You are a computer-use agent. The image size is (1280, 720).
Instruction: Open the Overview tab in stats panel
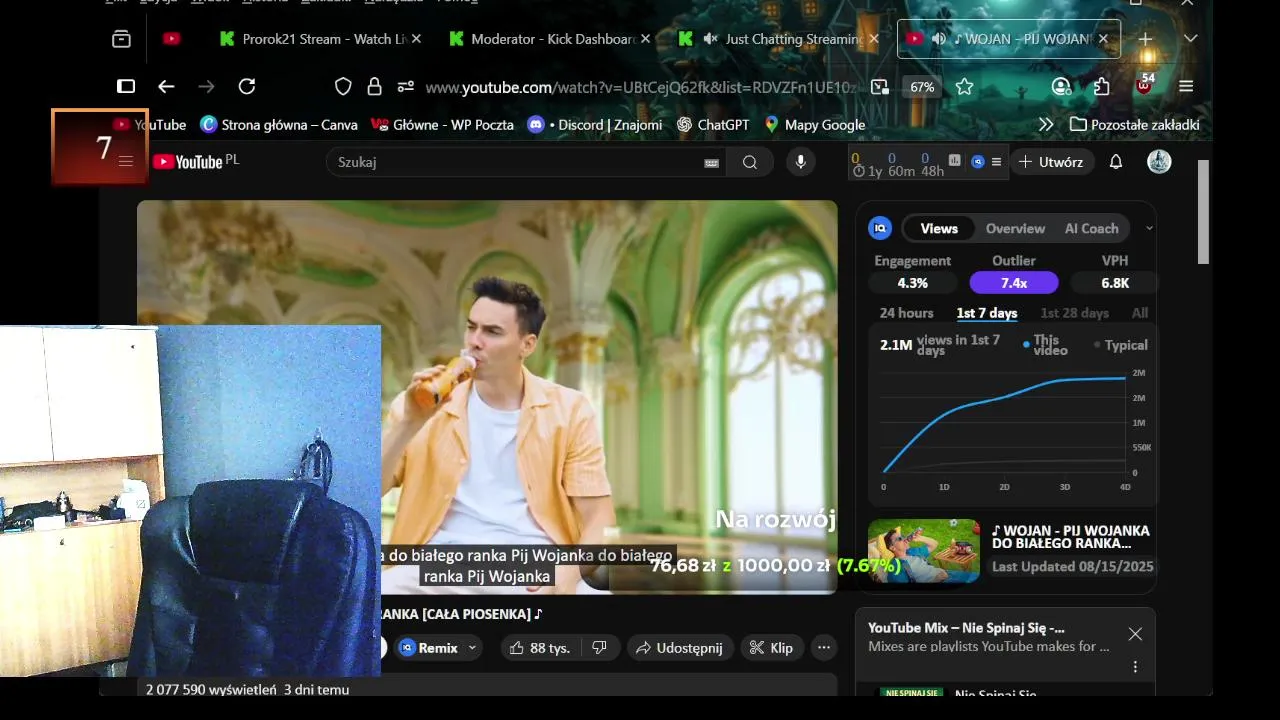(1015, 228)
